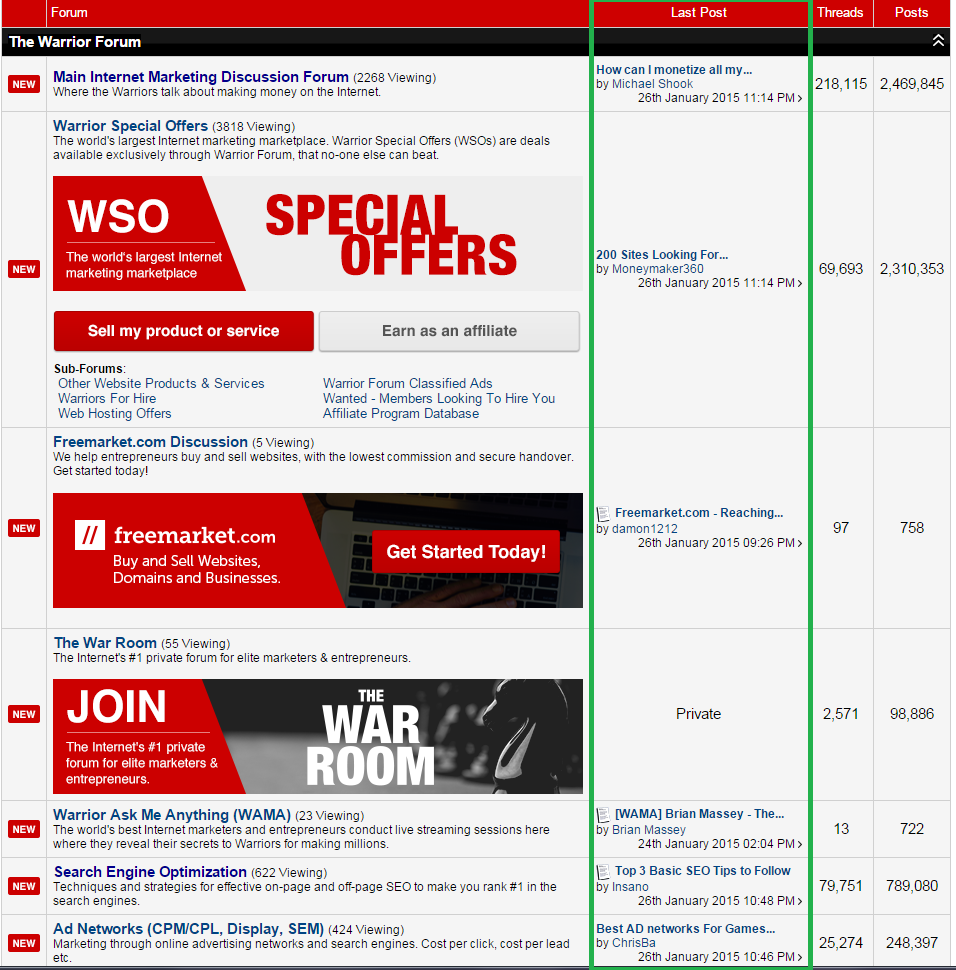Click post count 2,310,353
Image resolution: width=956 pixels, height=970 pixels.
[x=911, y=269]
